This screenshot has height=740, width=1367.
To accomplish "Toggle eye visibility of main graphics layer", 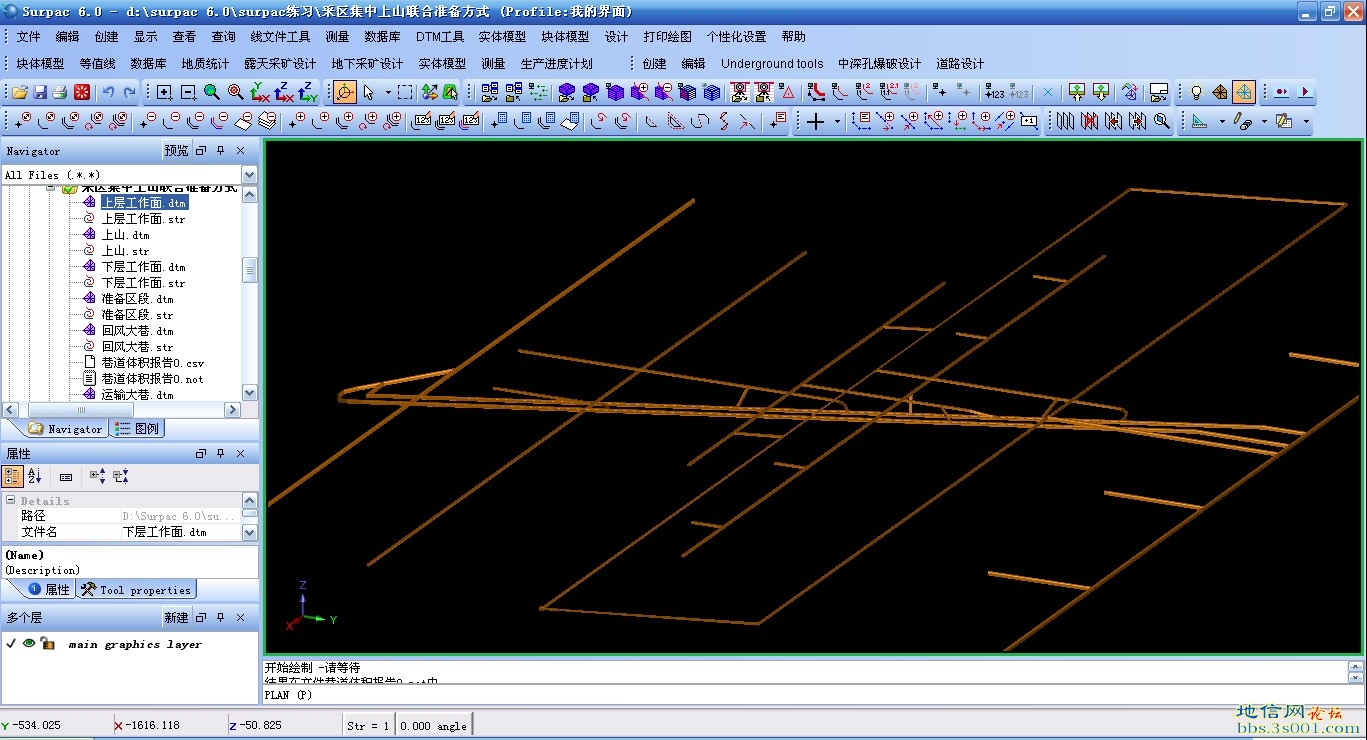I will coord(29,643).
